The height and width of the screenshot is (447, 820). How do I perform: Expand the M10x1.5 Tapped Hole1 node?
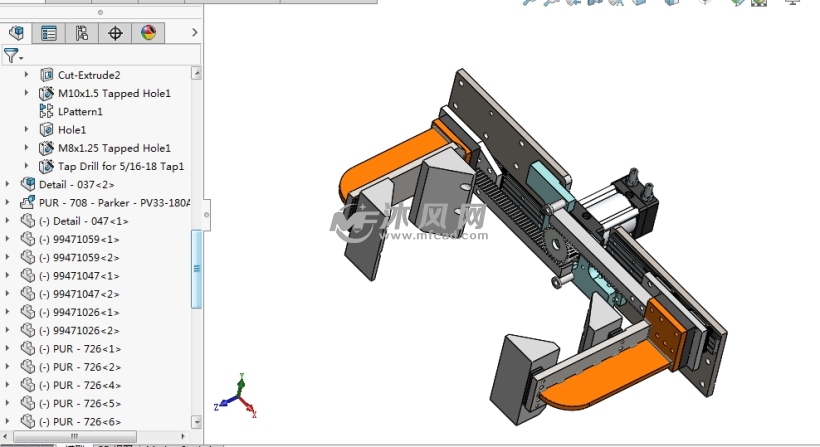pyautogui.click(x=27, y=93)
